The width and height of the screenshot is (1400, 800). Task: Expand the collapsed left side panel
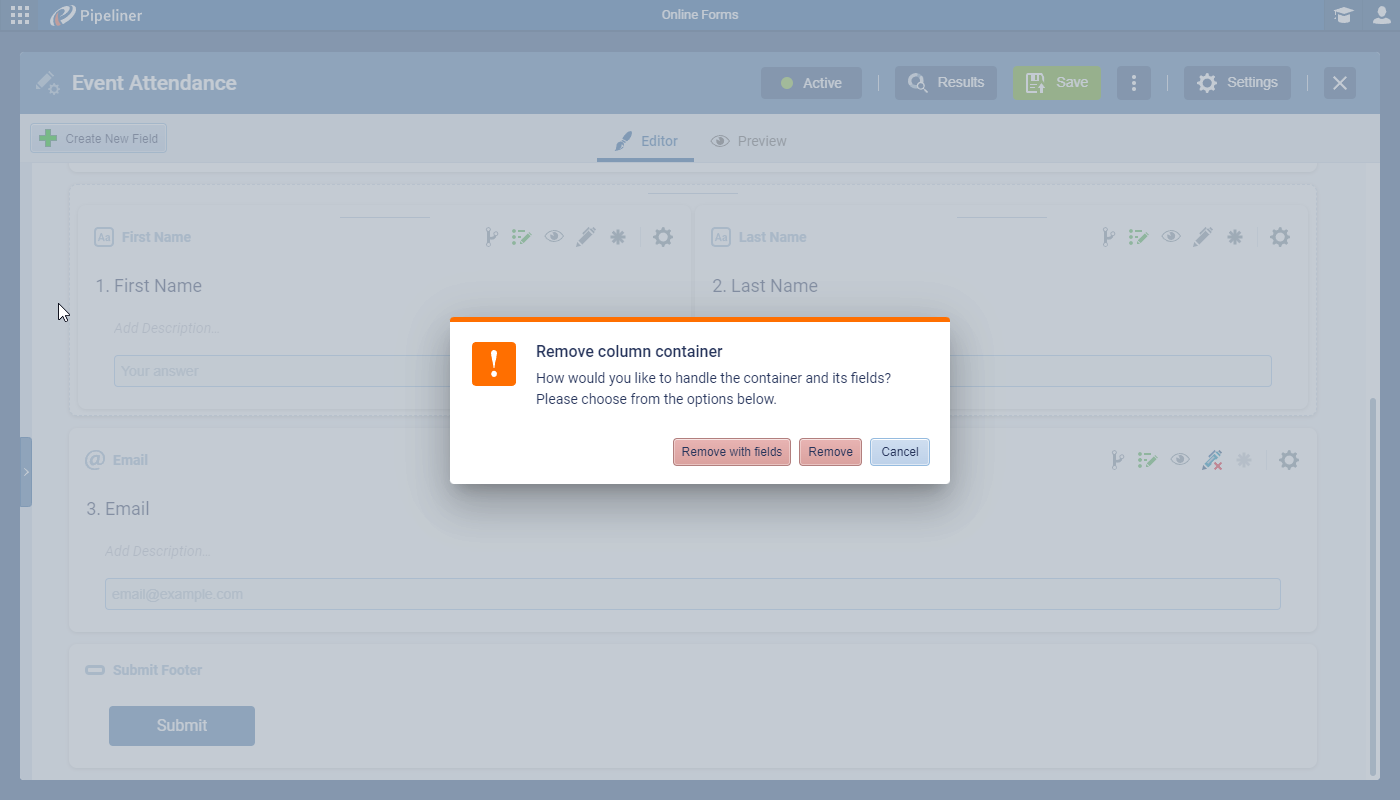(x=26, y=472)
